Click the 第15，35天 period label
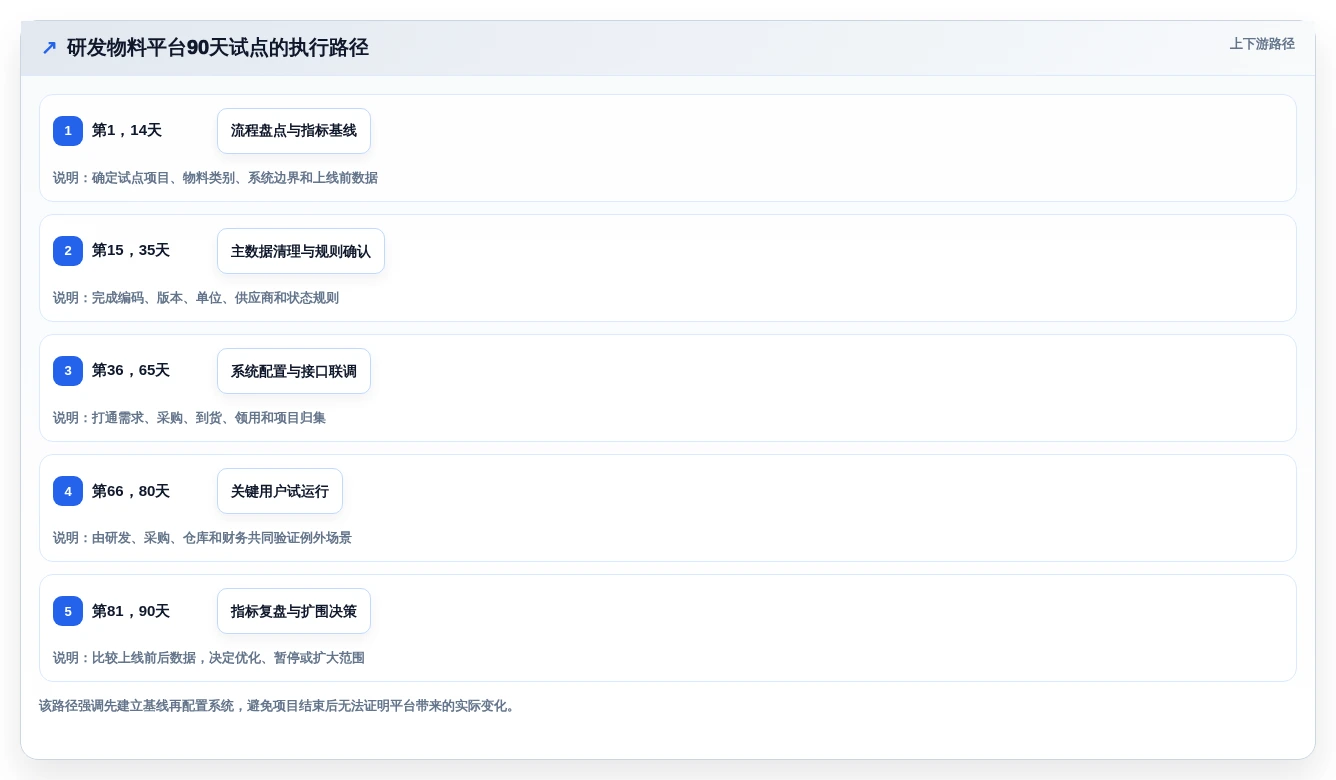1336x780 pixels. (131, 250)
